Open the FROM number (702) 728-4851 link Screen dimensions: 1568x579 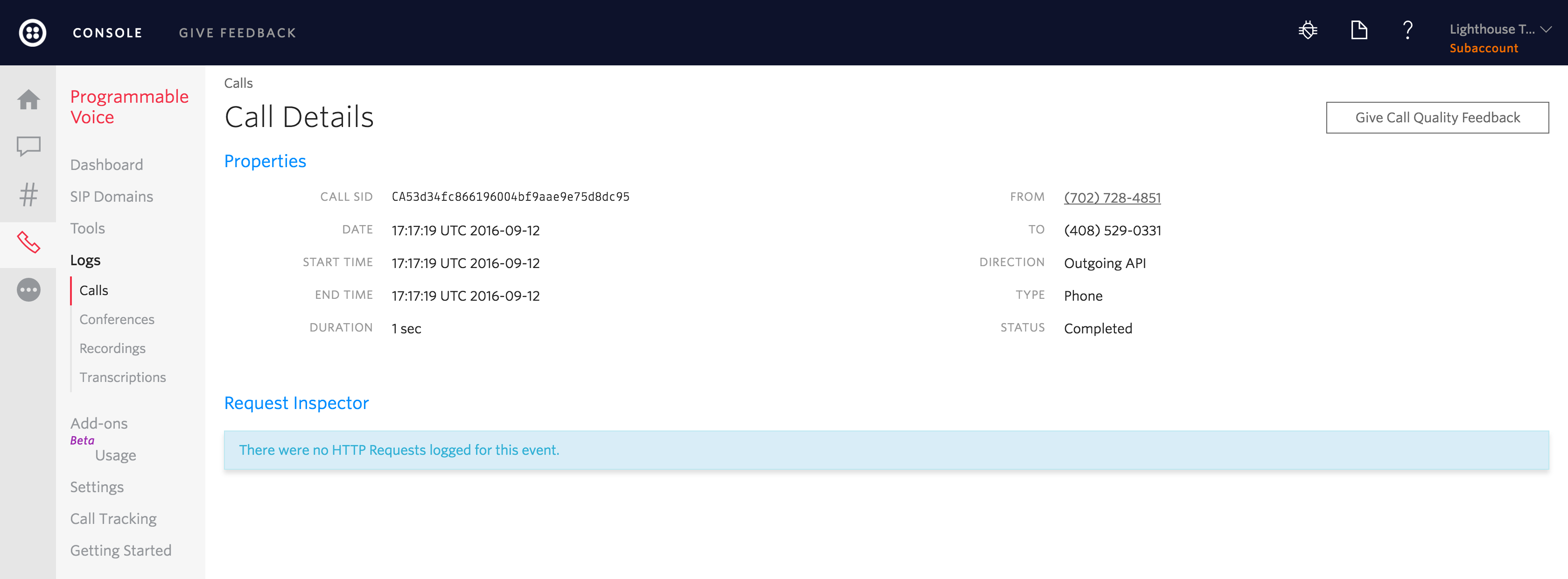[1112, 198]
